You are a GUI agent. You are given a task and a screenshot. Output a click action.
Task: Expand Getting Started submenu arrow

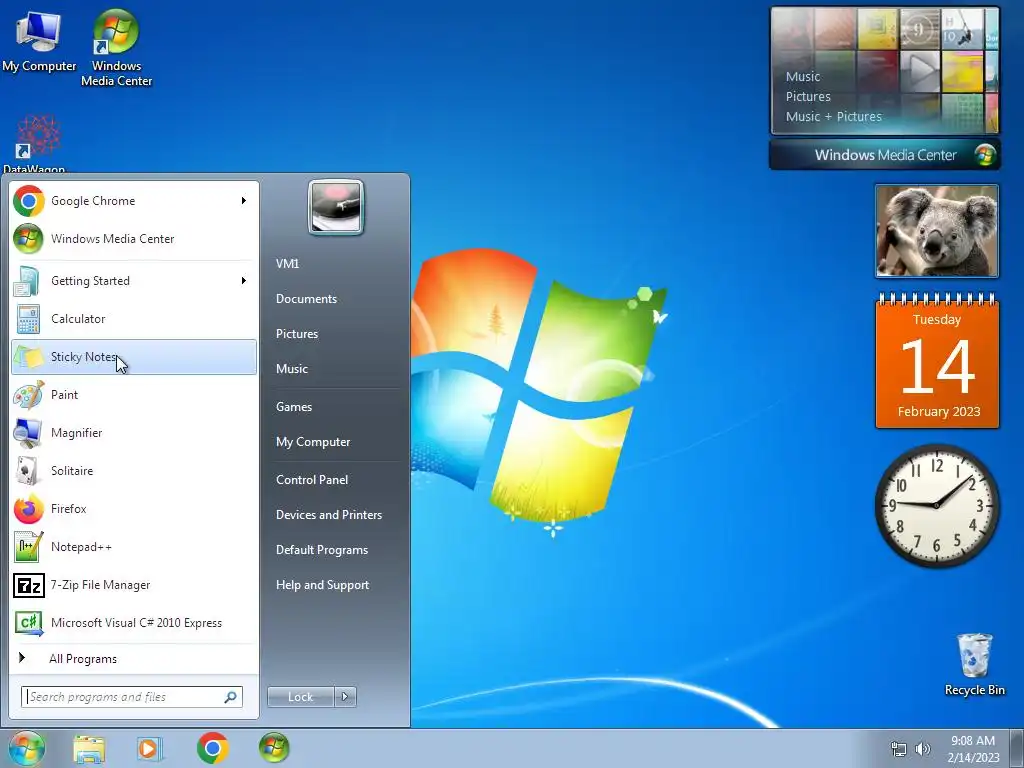click(x=244, y=281)
